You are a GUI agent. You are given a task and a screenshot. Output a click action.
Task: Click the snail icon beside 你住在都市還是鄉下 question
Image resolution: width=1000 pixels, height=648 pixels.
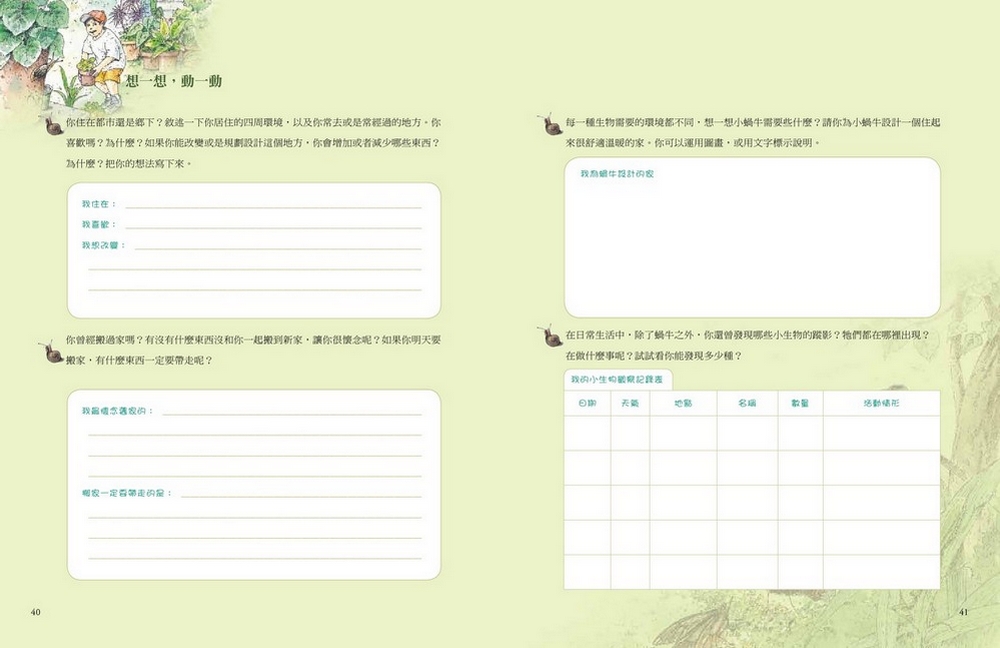coord(52,126)
